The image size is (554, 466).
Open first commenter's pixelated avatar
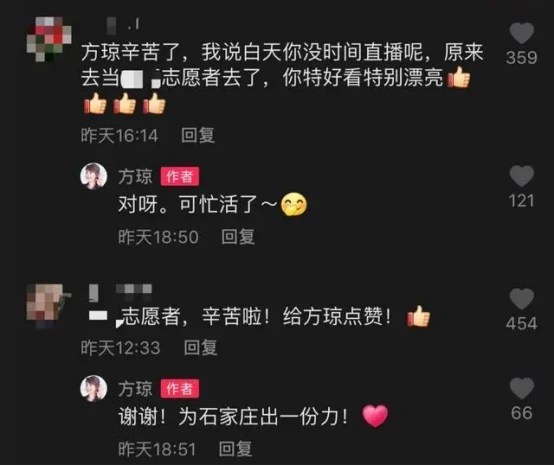tap(49, 39)
